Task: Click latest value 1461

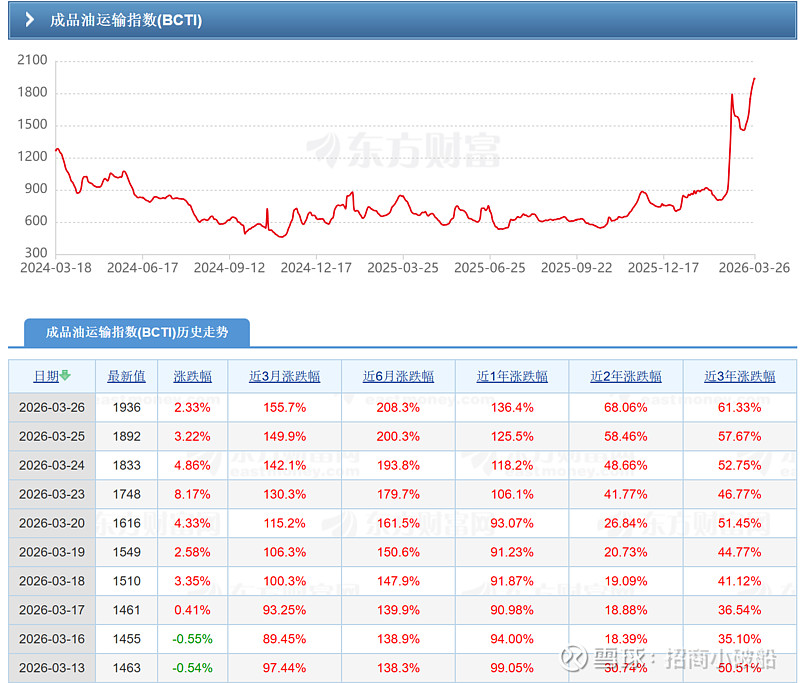Action: [127, 610]
